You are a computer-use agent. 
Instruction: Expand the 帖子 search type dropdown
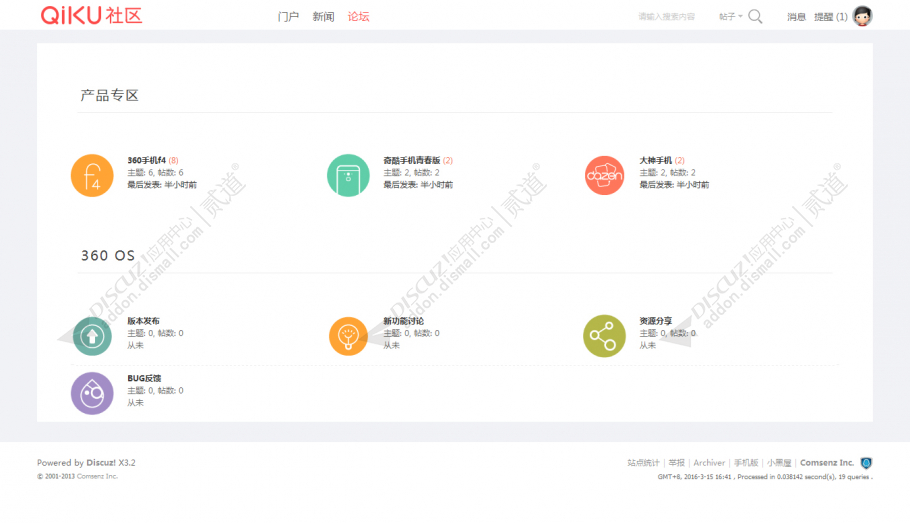tap(730, 17)
